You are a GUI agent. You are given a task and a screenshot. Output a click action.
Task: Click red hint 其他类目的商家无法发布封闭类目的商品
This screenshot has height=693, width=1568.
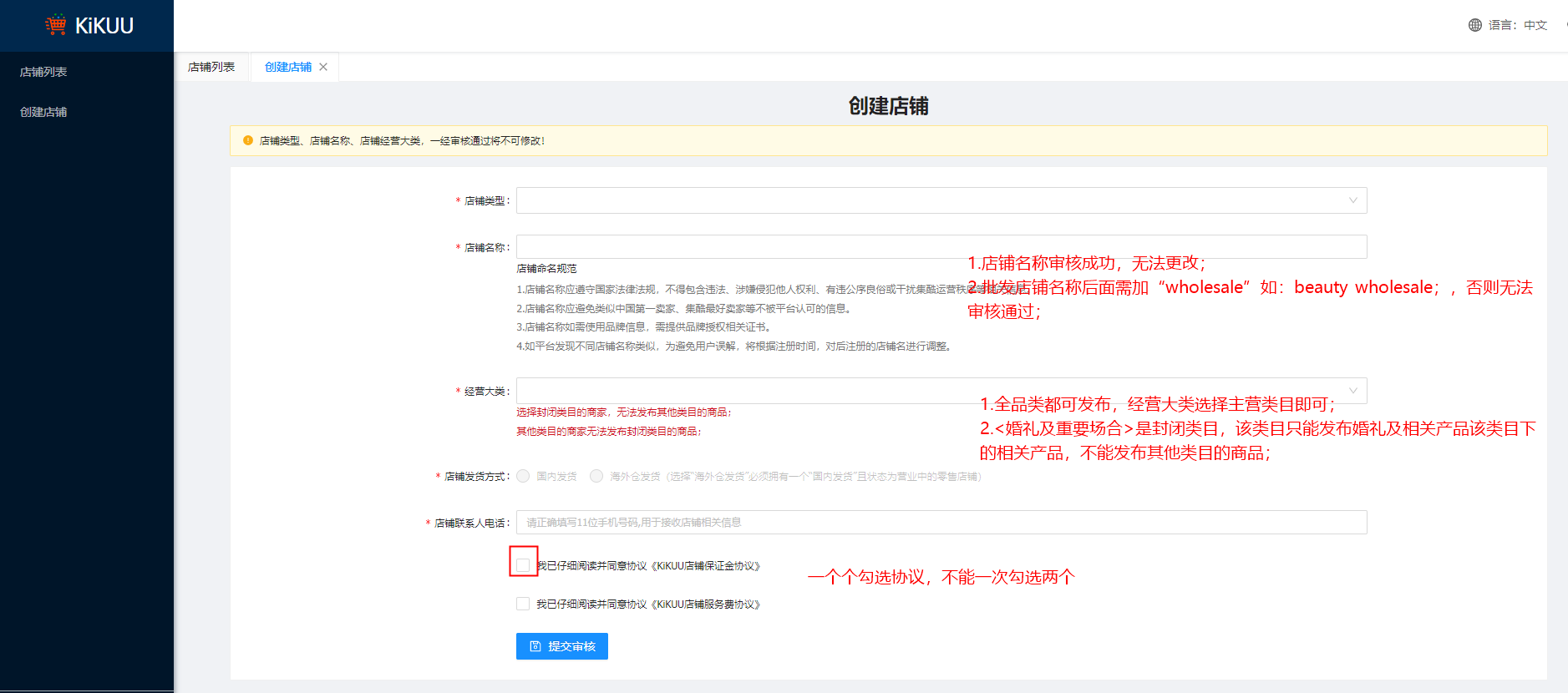coord(609,432)
